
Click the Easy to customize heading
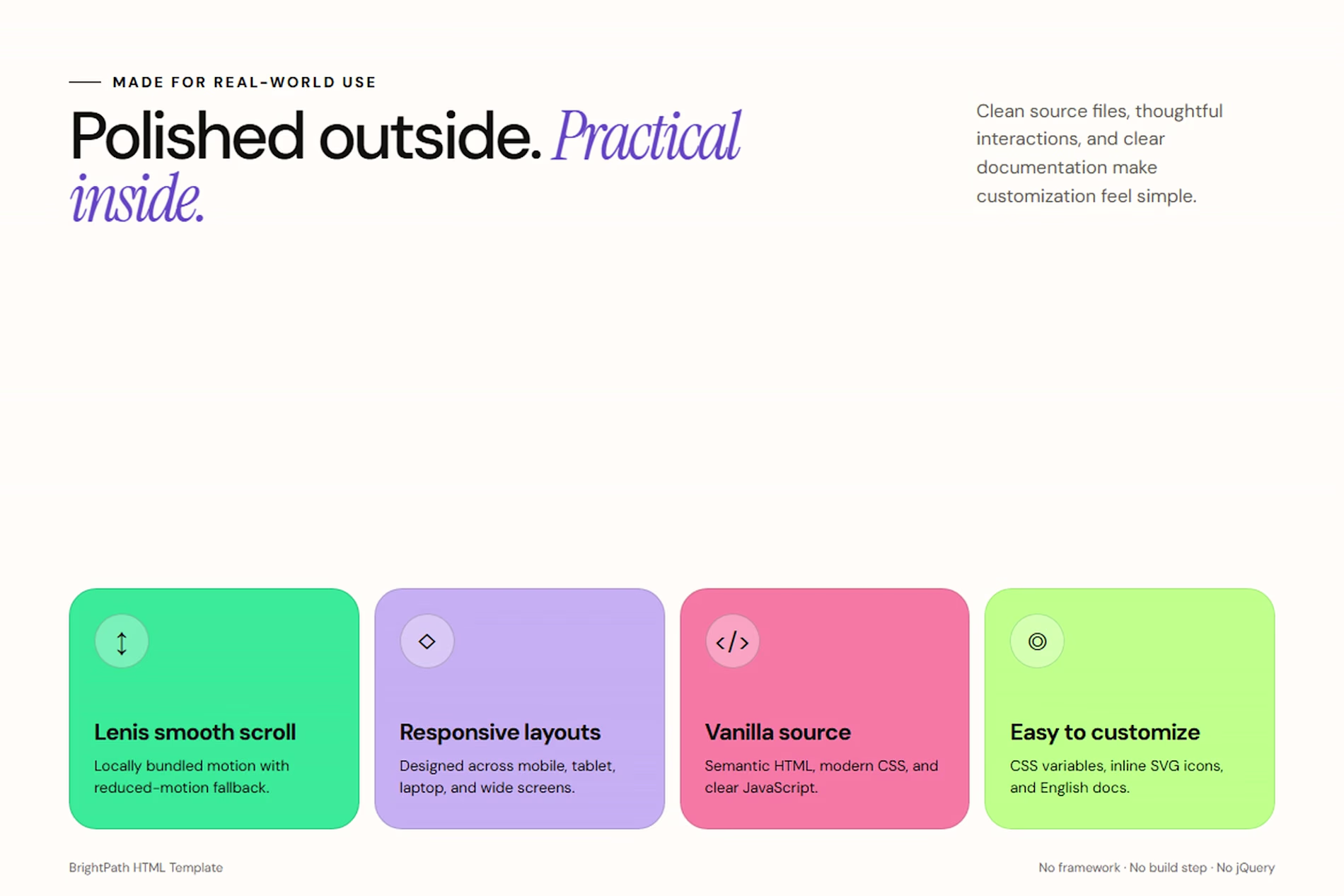[x=1105, y=732]
